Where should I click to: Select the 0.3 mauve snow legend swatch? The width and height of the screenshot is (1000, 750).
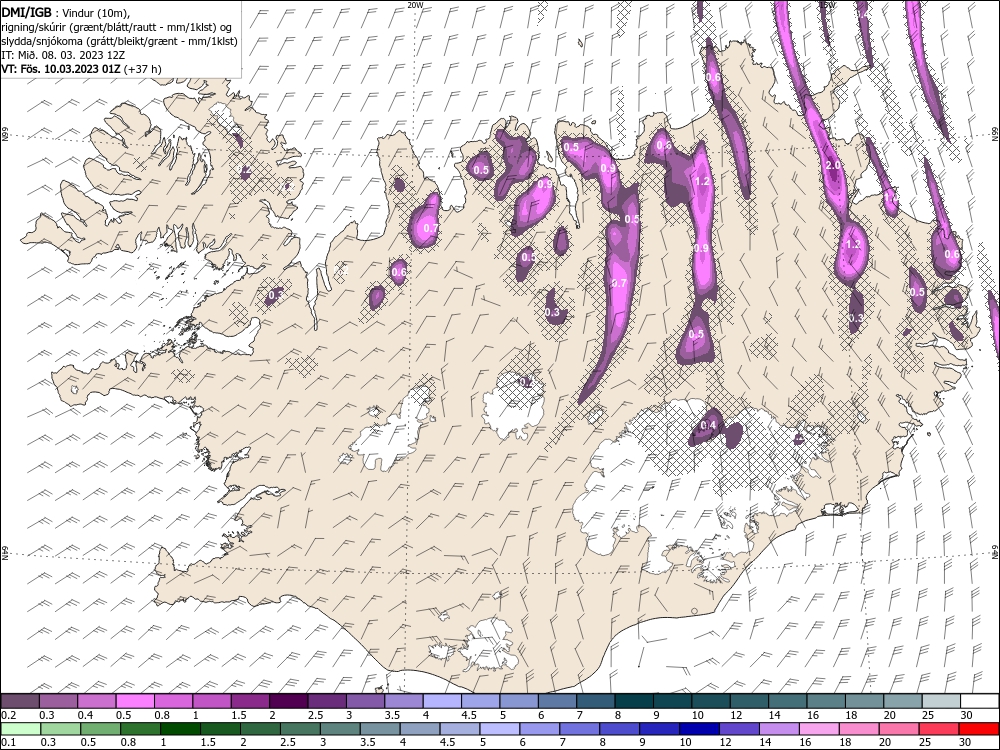coord(58,702)
